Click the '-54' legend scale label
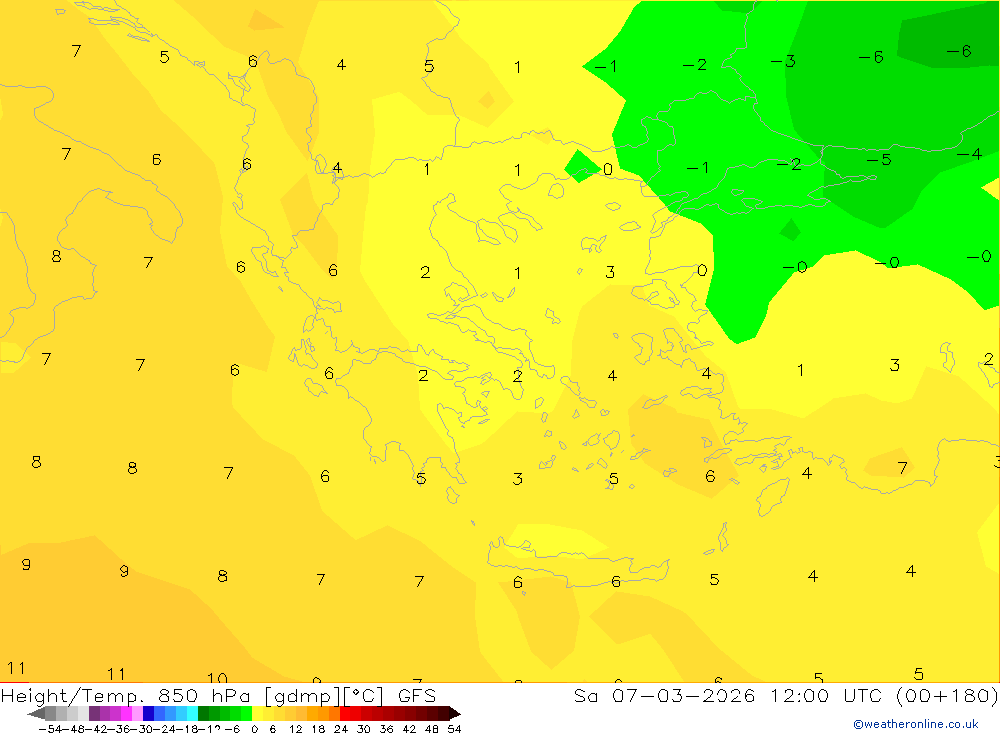This screenshot has height=733, width=1000. click(50, 729)
